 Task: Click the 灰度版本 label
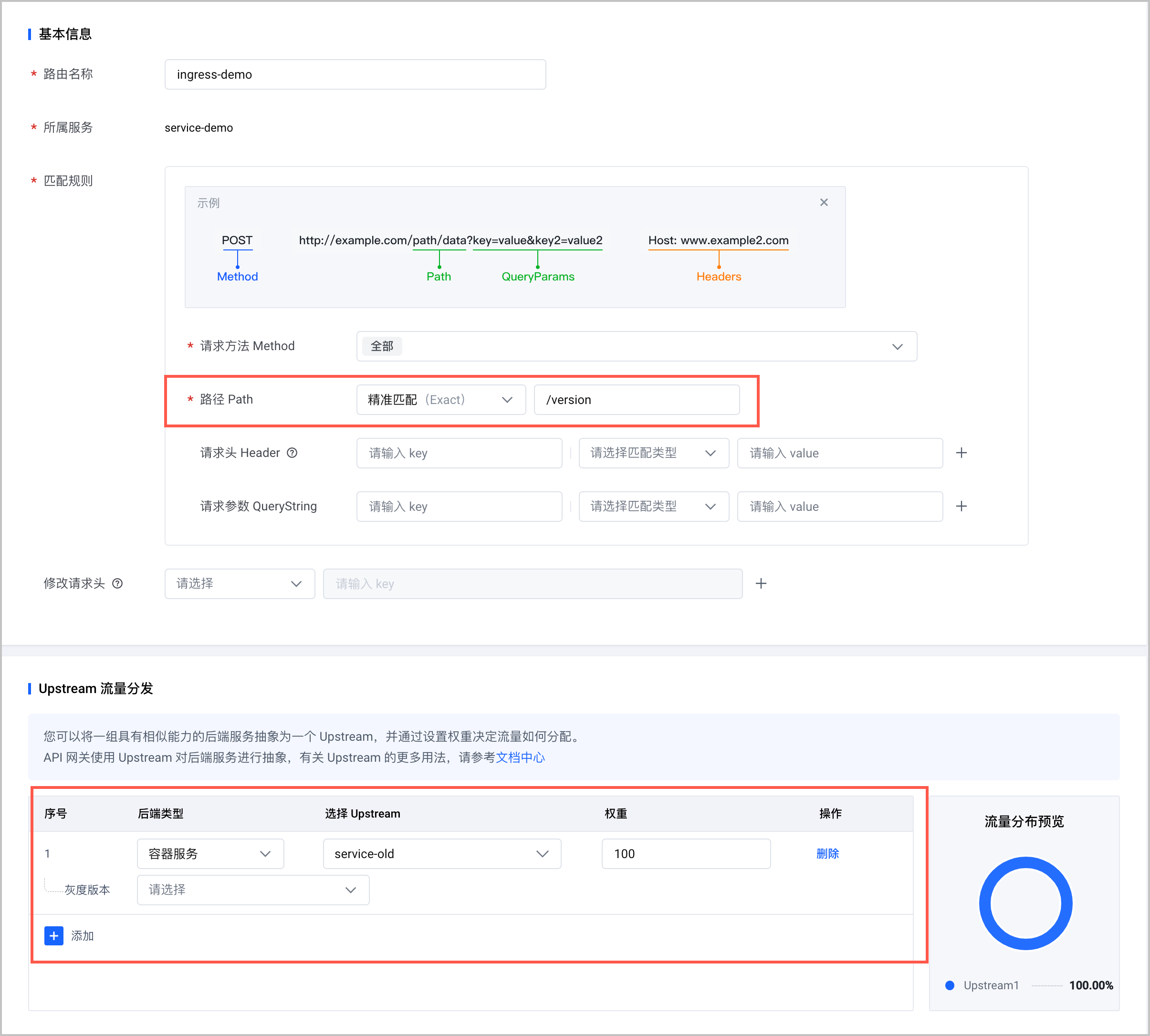(x=87, y=890)
